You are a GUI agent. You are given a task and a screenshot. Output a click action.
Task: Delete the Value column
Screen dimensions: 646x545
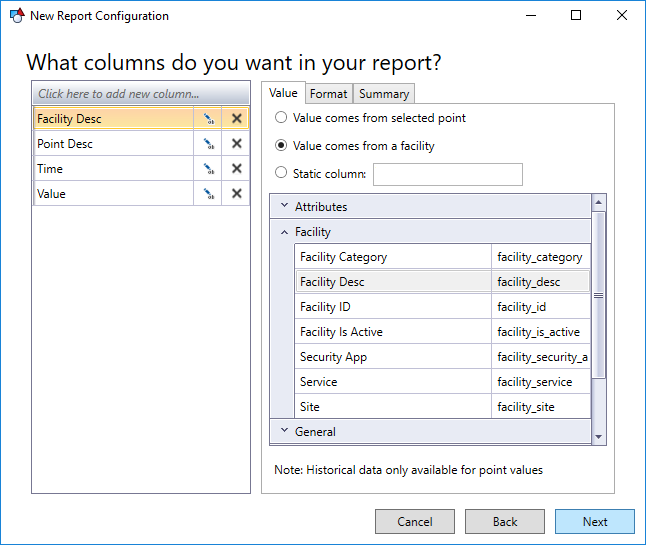point(236,194)
